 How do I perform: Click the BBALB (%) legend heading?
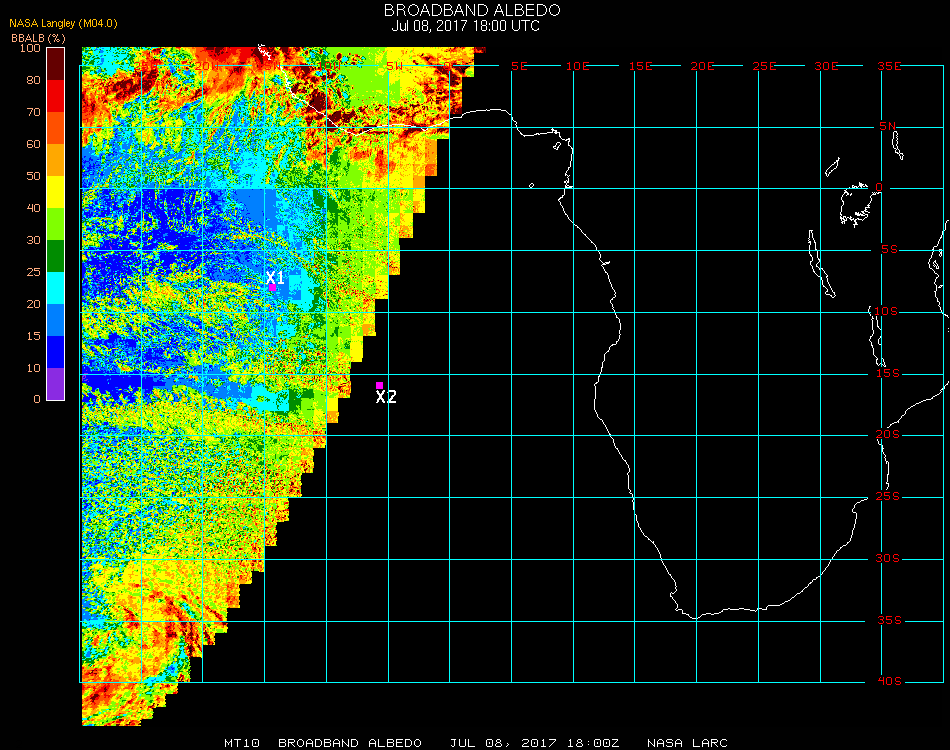[38, 37]
